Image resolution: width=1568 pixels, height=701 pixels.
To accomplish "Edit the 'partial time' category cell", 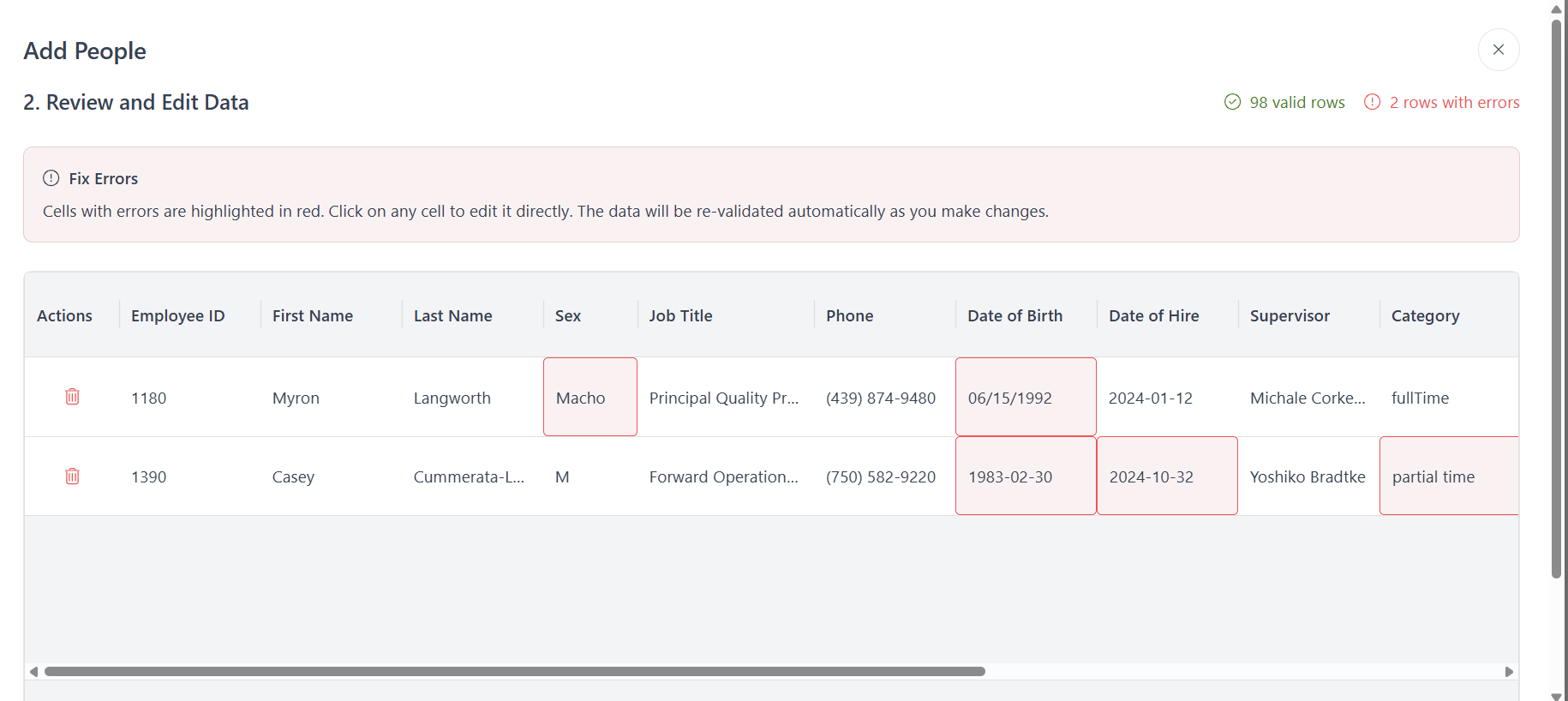I will [x=1448, y=476].
